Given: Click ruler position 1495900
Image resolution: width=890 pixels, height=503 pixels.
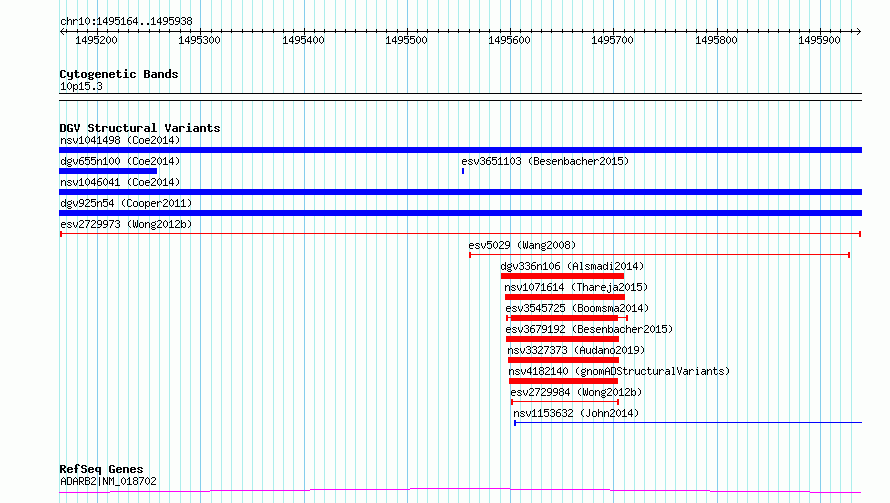Looking at the screenshot, I should click(819, 40).
